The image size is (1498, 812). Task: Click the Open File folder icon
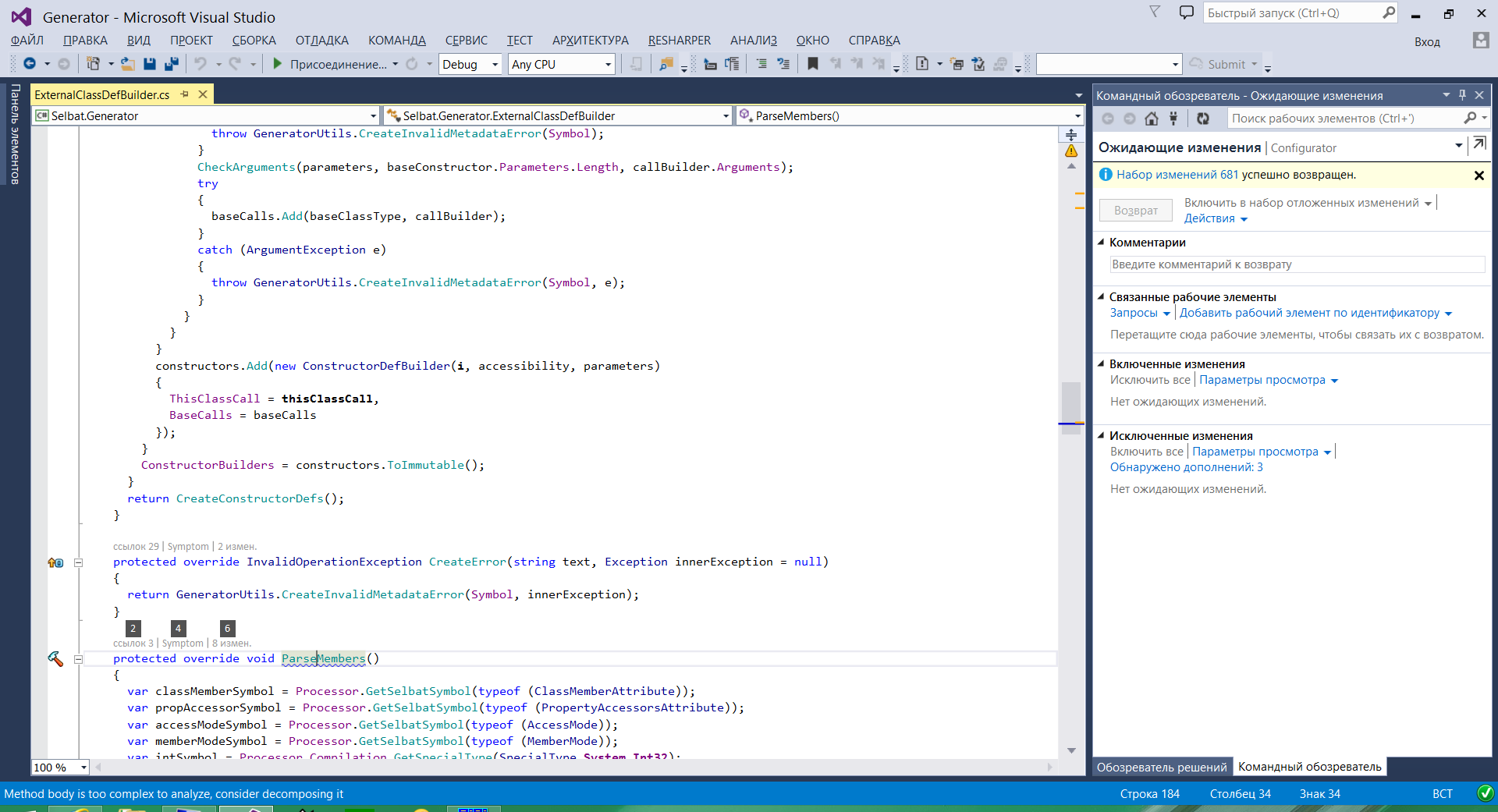(x=128, y=64)
